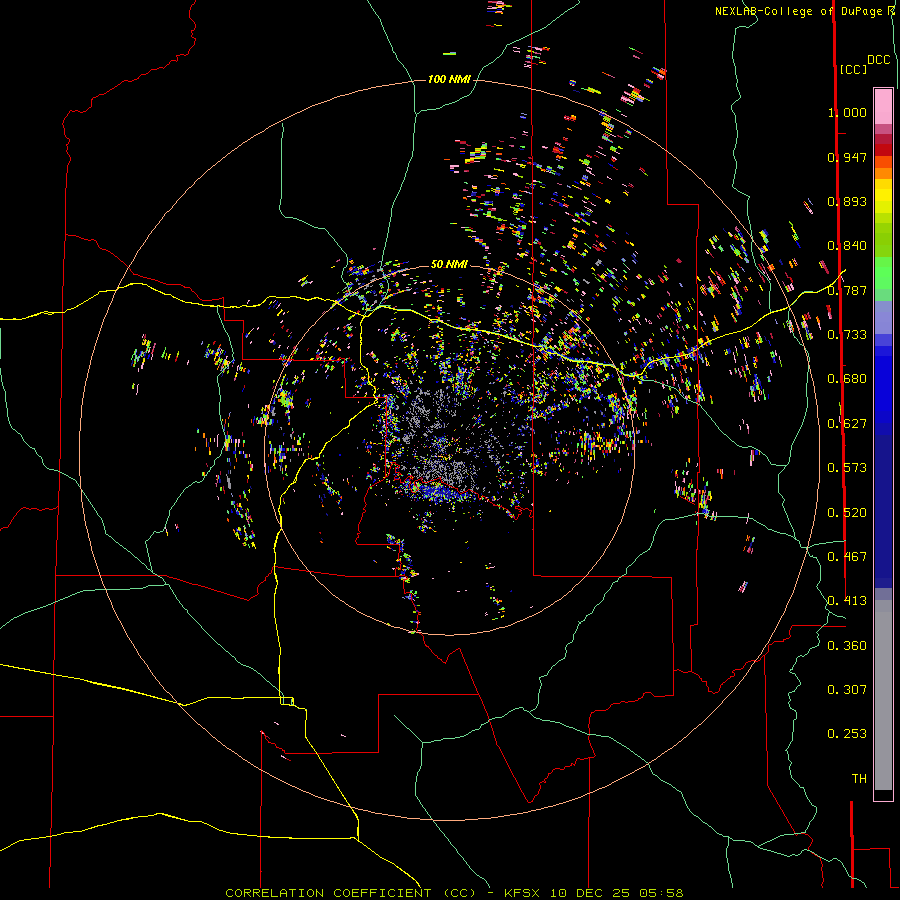Click the TH threshold label in legend
This screenshot has width=900, height=900.
pyautogui.click(x=859, y=779)
